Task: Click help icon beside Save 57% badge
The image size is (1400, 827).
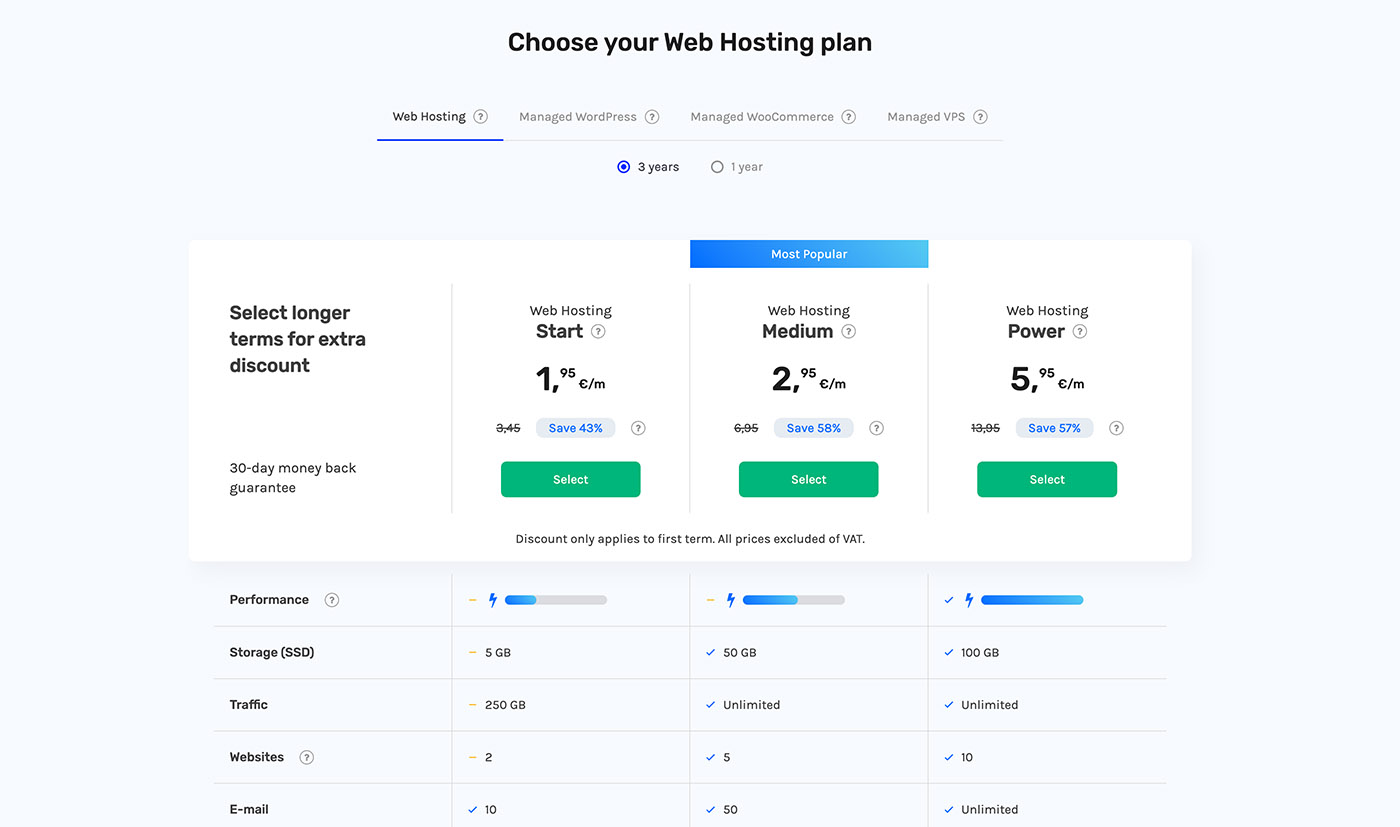Action: pyautogui.click(x=1117, y=428)
